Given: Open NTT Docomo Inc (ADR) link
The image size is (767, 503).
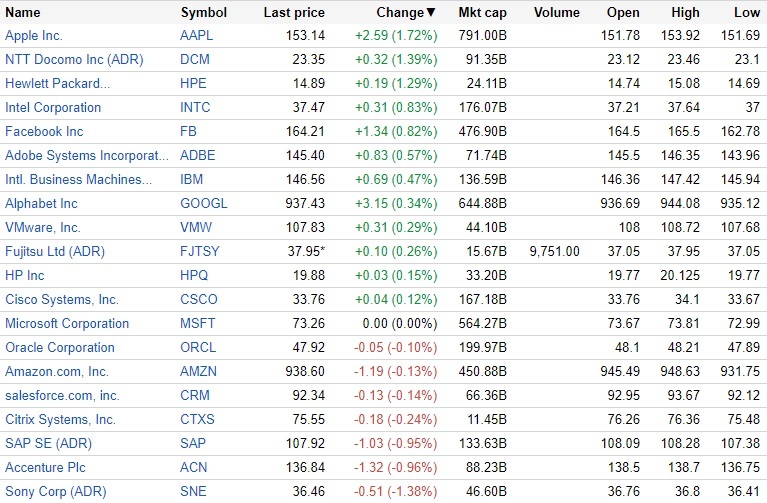Looking at the screenshot, I should click(x=74, y=59).
